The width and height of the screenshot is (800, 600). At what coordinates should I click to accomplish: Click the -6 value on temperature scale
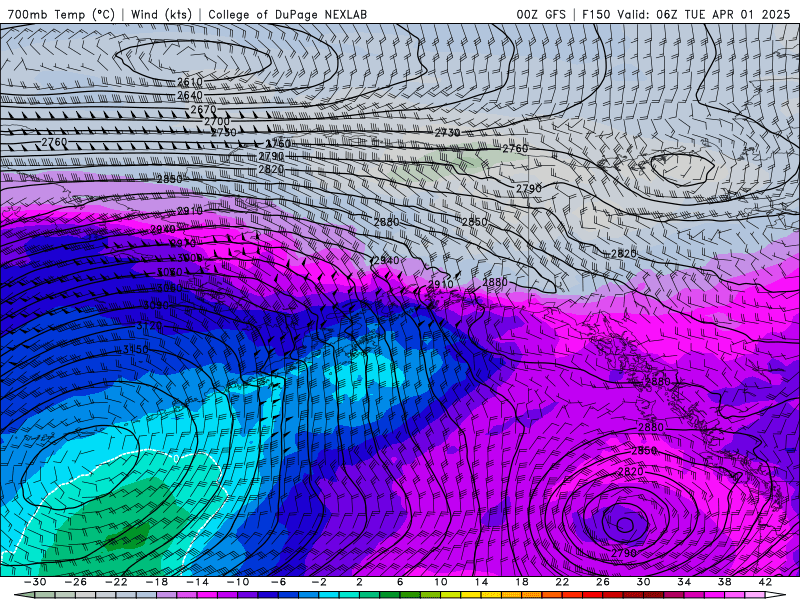[x=279, y=582]
